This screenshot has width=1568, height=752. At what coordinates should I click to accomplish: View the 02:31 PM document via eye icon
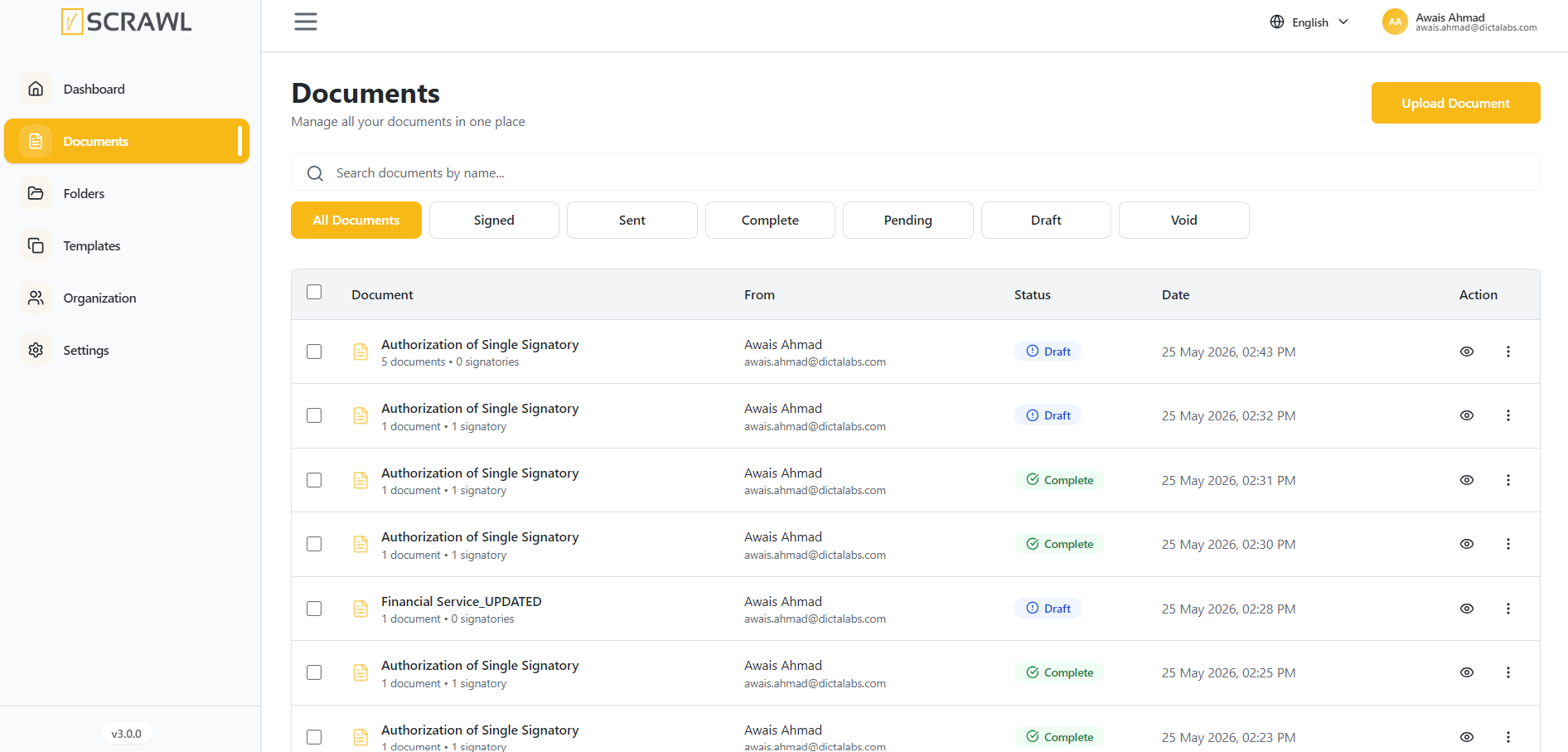[1467, 480]
